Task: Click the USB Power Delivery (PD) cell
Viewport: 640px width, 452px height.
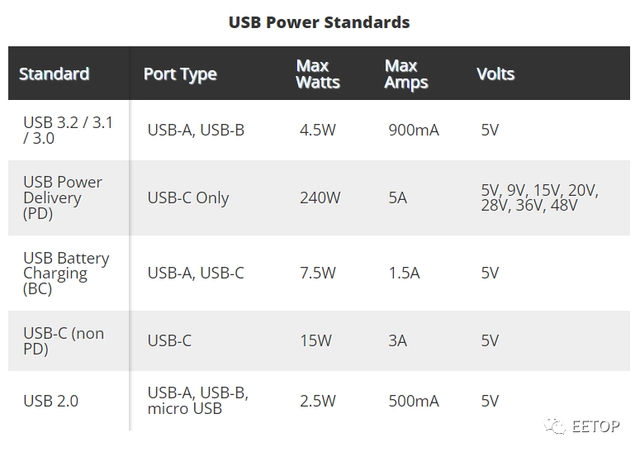Action: (62, 198)
